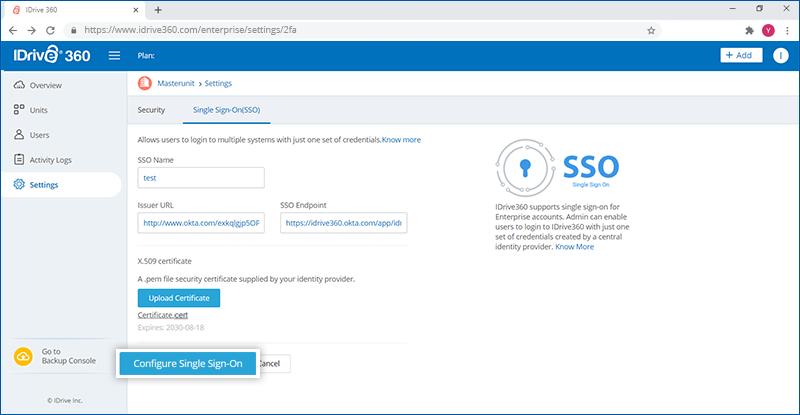
Task: Click the browser forward arrow
Action: pyautogui.click(x=32, y=30)
